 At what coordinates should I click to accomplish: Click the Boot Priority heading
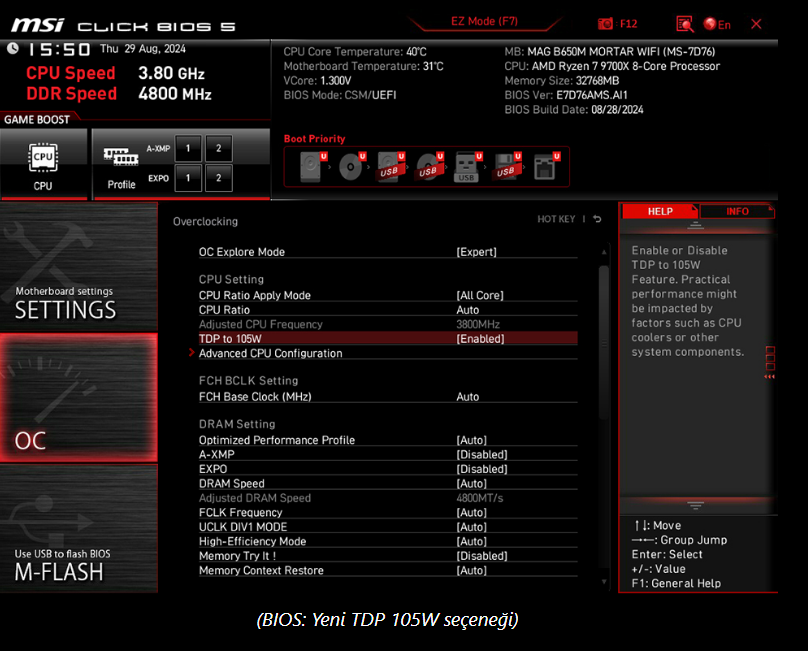tap(314, 139)
